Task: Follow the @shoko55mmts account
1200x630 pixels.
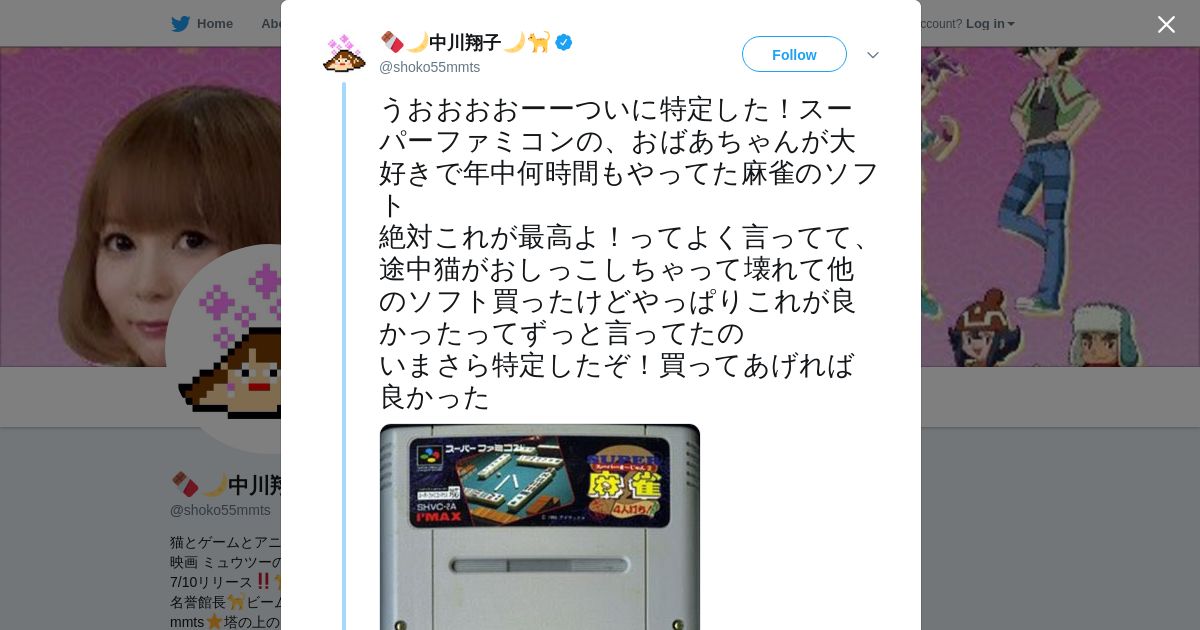Action: point(794,54)
